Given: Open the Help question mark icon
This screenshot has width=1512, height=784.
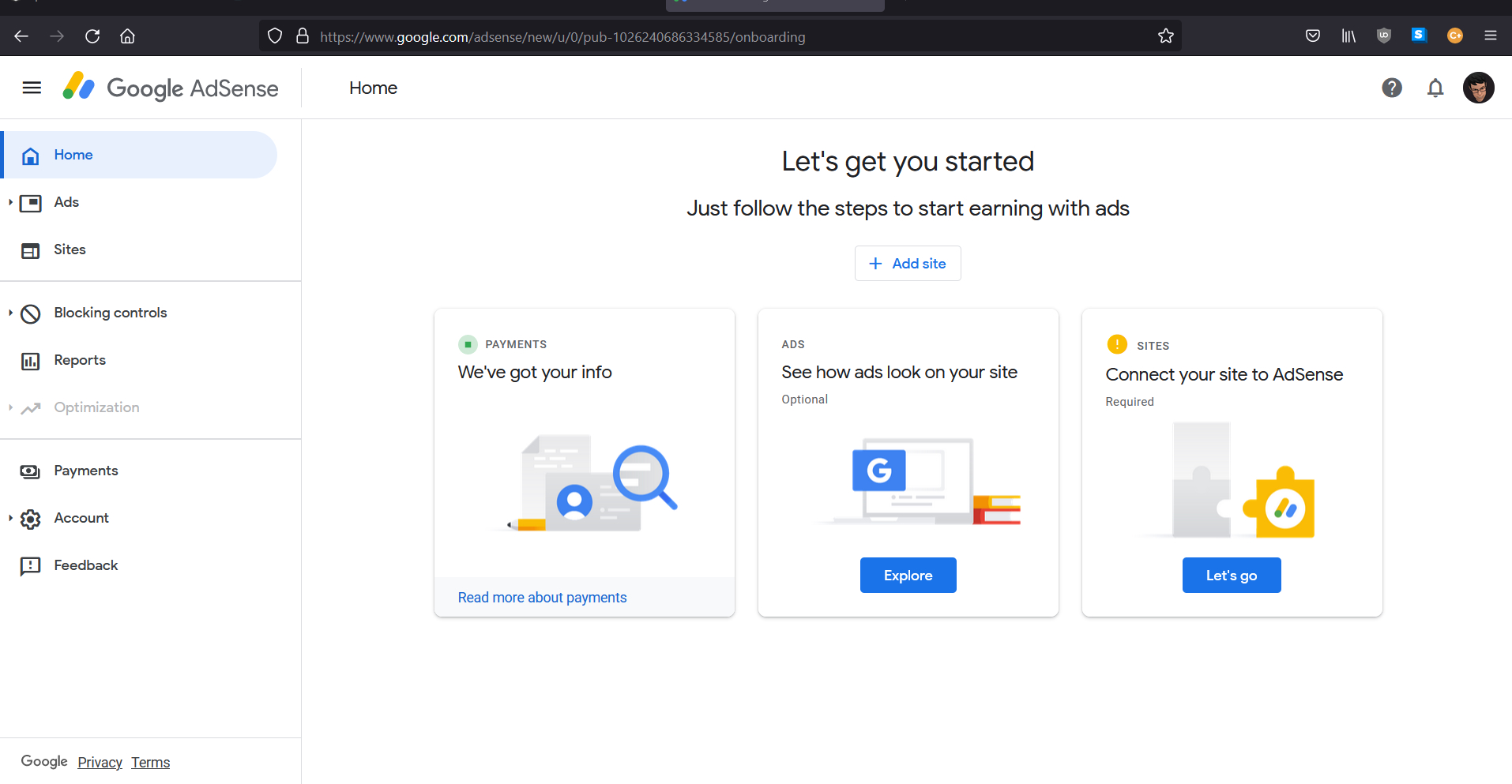Looking at the screenshot, I should pyautogui.click(x=1392, y=88).
